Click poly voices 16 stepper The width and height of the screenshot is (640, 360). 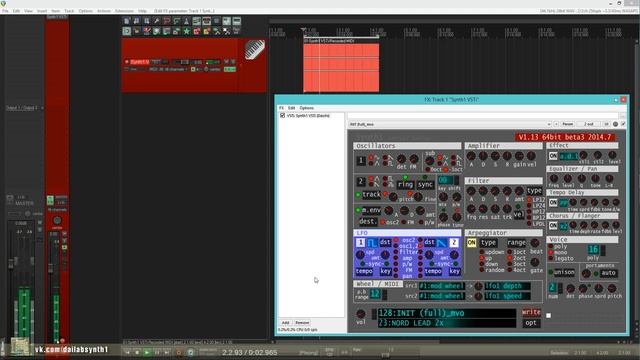point(603,250)
